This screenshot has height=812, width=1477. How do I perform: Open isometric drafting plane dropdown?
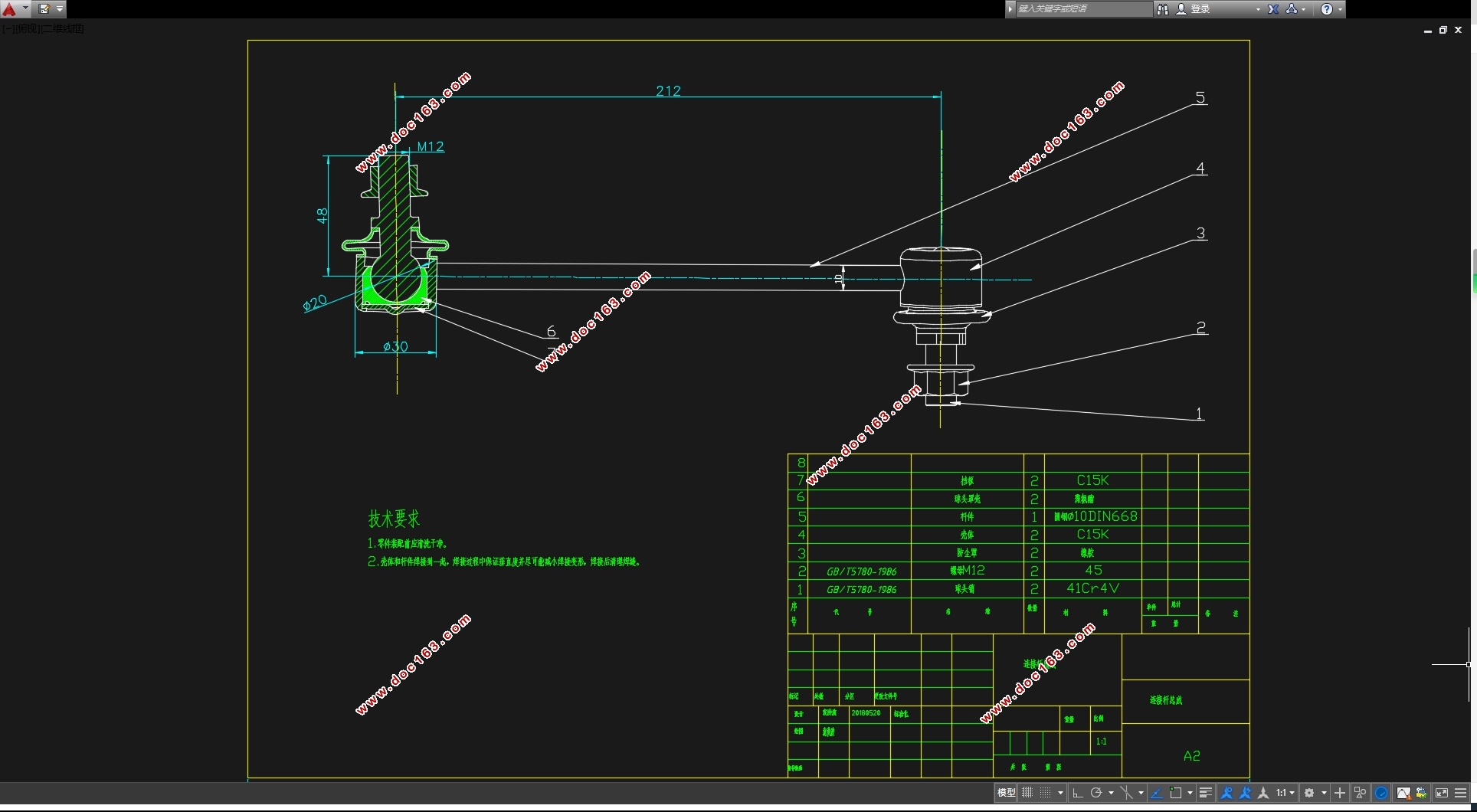coord(1141,793)
